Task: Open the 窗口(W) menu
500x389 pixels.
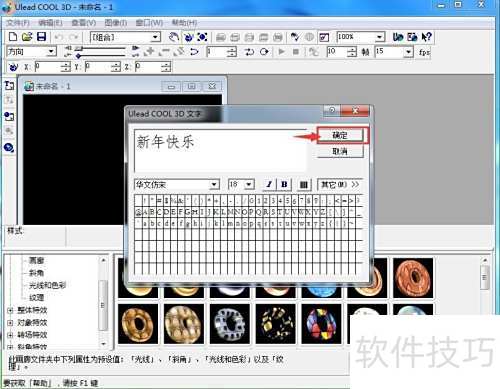Action: 149,23
